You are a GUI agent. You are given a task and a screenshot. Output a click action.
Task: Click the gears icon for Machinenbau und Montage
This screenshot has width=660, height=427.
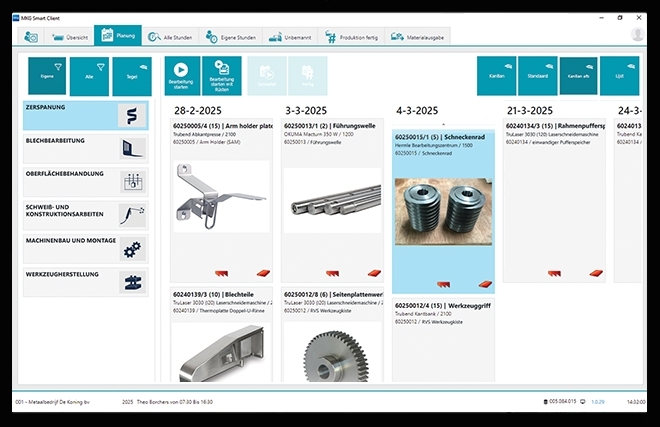coord(131,248)
